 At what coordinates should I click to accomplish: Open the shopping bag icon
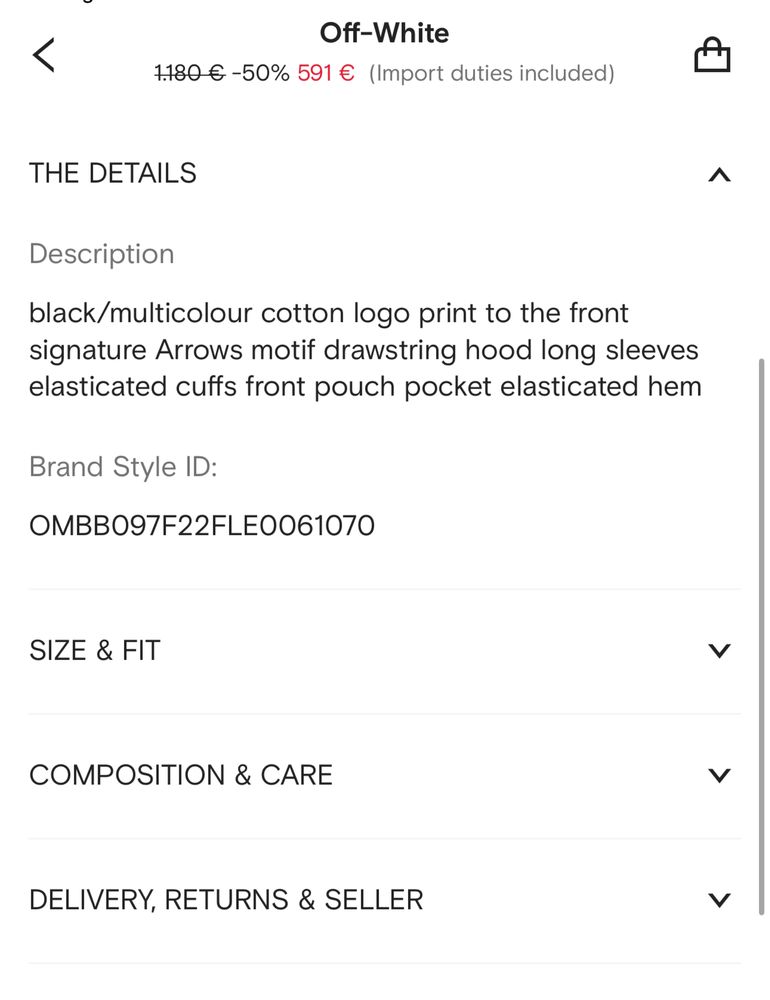(x=712, y=54)
